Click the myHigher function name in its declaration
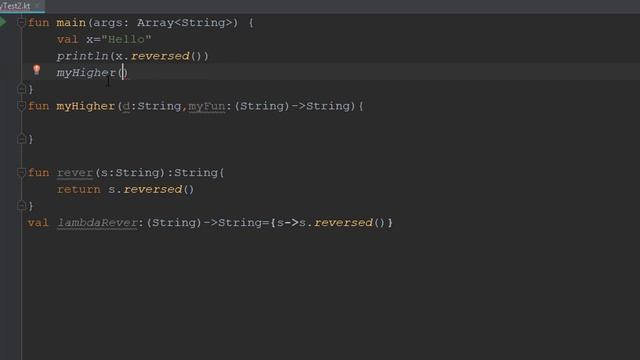The width and height of the screenshot is (640, 360). click(x=86, y=106)
